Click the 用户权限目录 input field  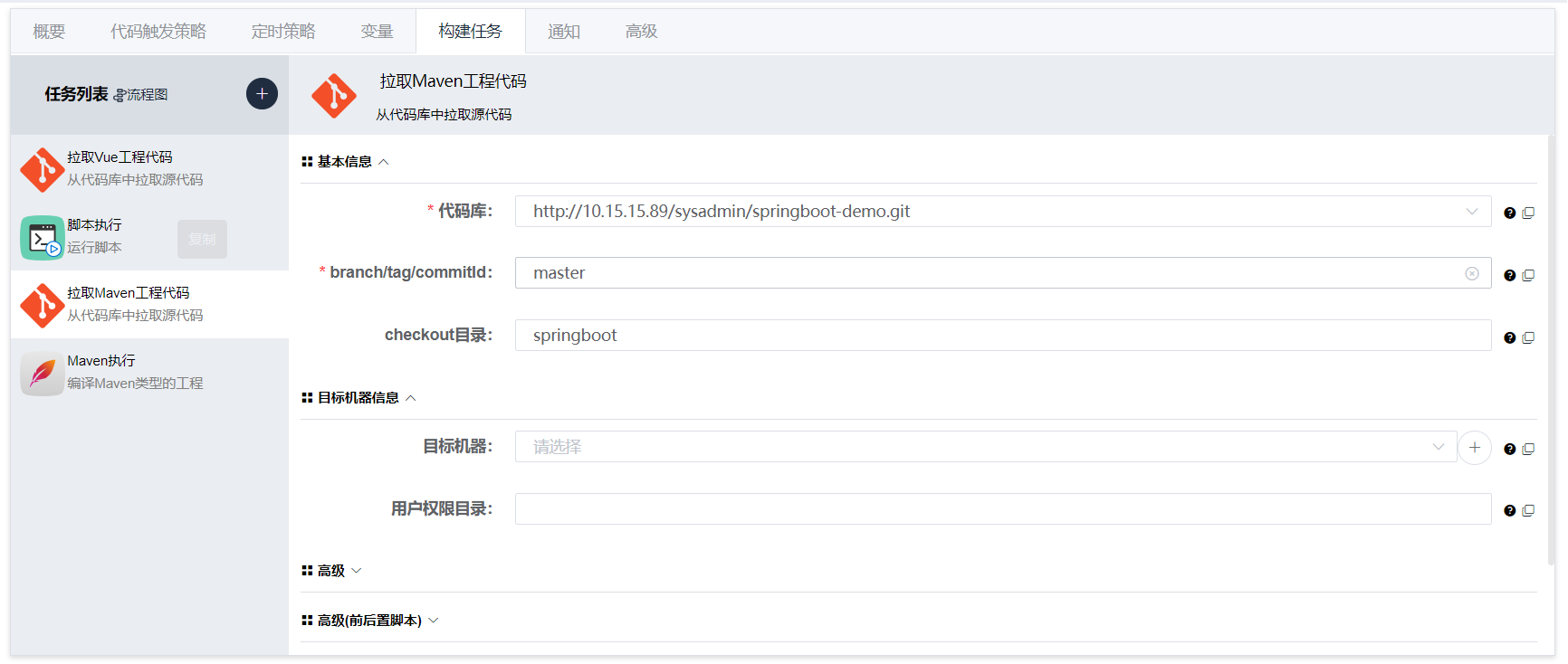[x=1002, y=509]
